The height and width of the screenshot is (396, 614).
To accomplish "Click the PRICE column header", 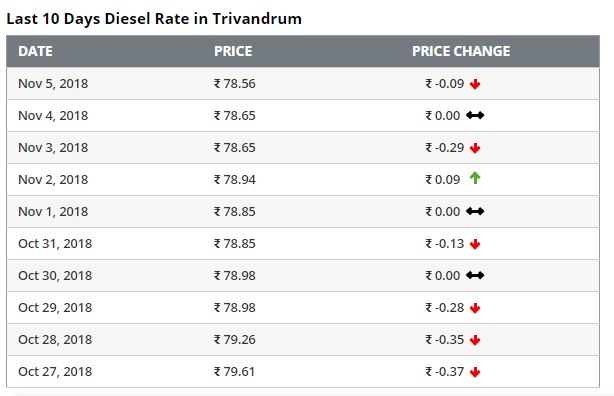I will click(x=233, y=51).
